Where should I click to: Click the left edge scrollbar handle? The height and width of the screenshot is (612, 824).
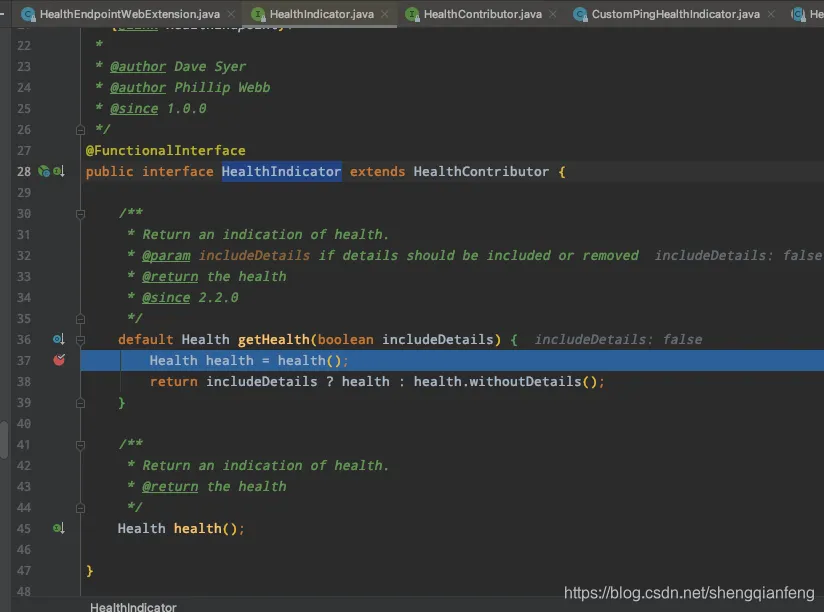point(4,439)
